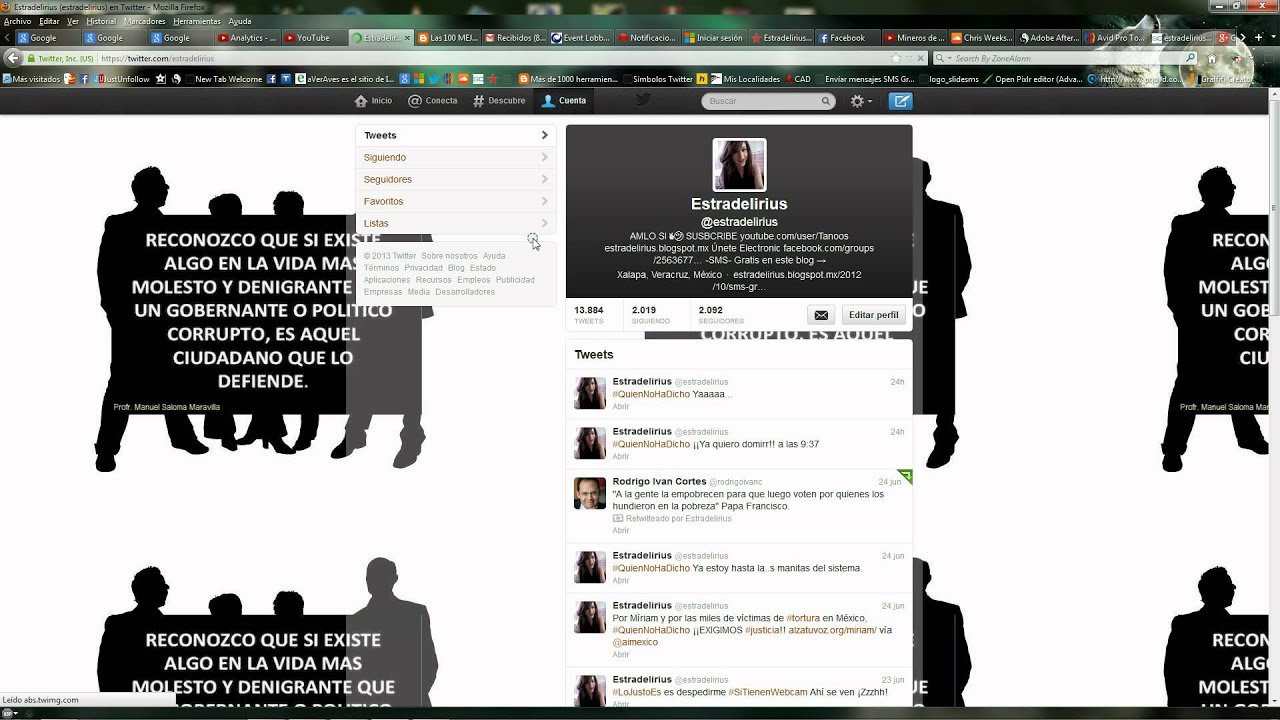1280x720 pixels.
Task: Close the active Estradelirius tab
Action: pyautogui.click(x=406, y=38)
